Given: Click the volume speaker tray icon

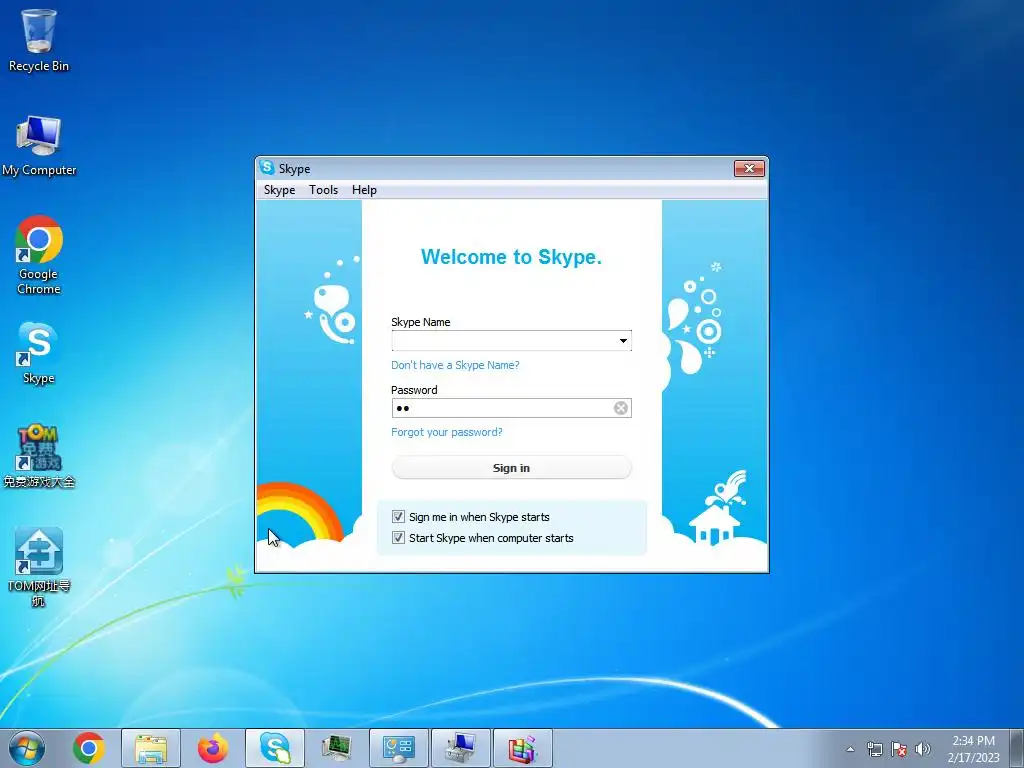Looking at the screenshot, I should point(923,749).
